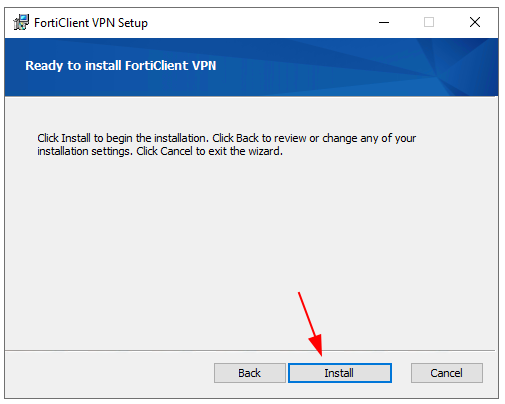Click the 'Click Install to begin the installation' sentence
This screenshot has height=404, width=505.
click(123, 138)
